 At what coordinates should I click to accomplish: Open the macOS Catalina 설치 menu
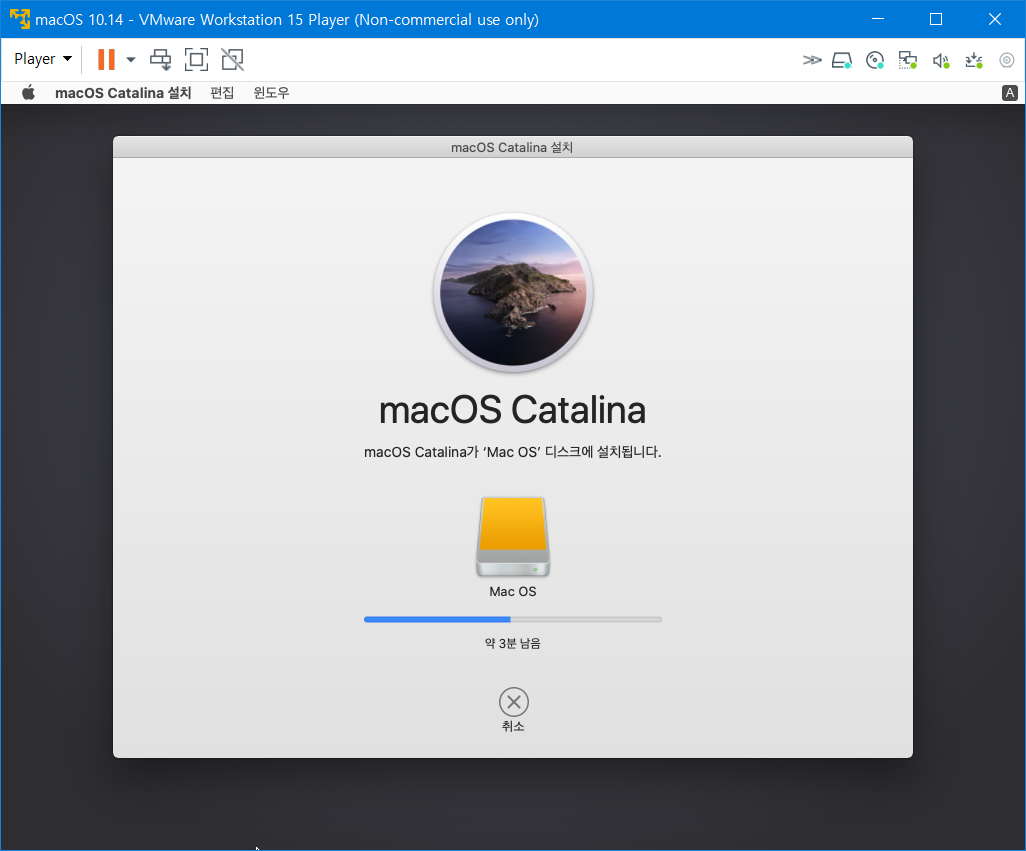tap(123, 93)
